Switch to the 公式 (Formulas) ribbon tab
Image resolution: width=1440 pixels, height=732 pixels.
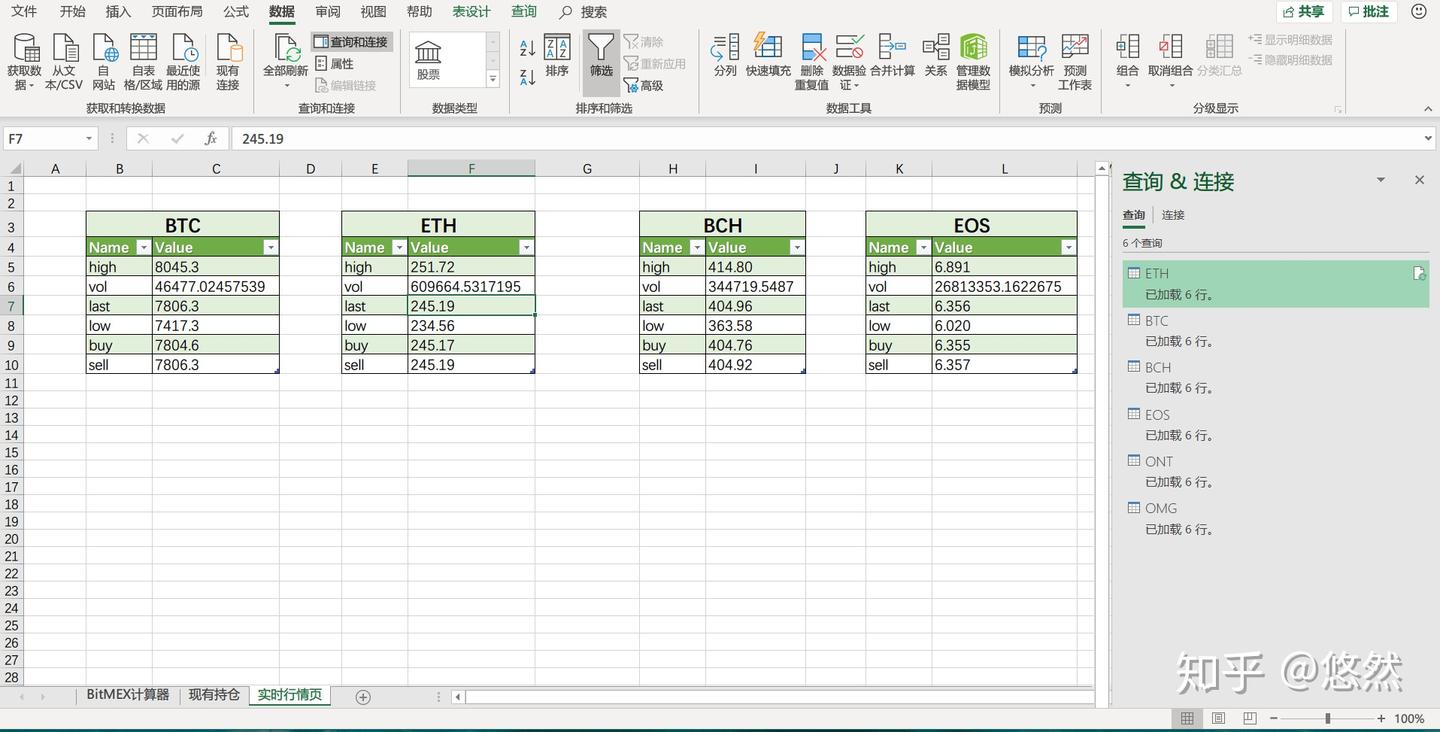[x=236, y=12]
